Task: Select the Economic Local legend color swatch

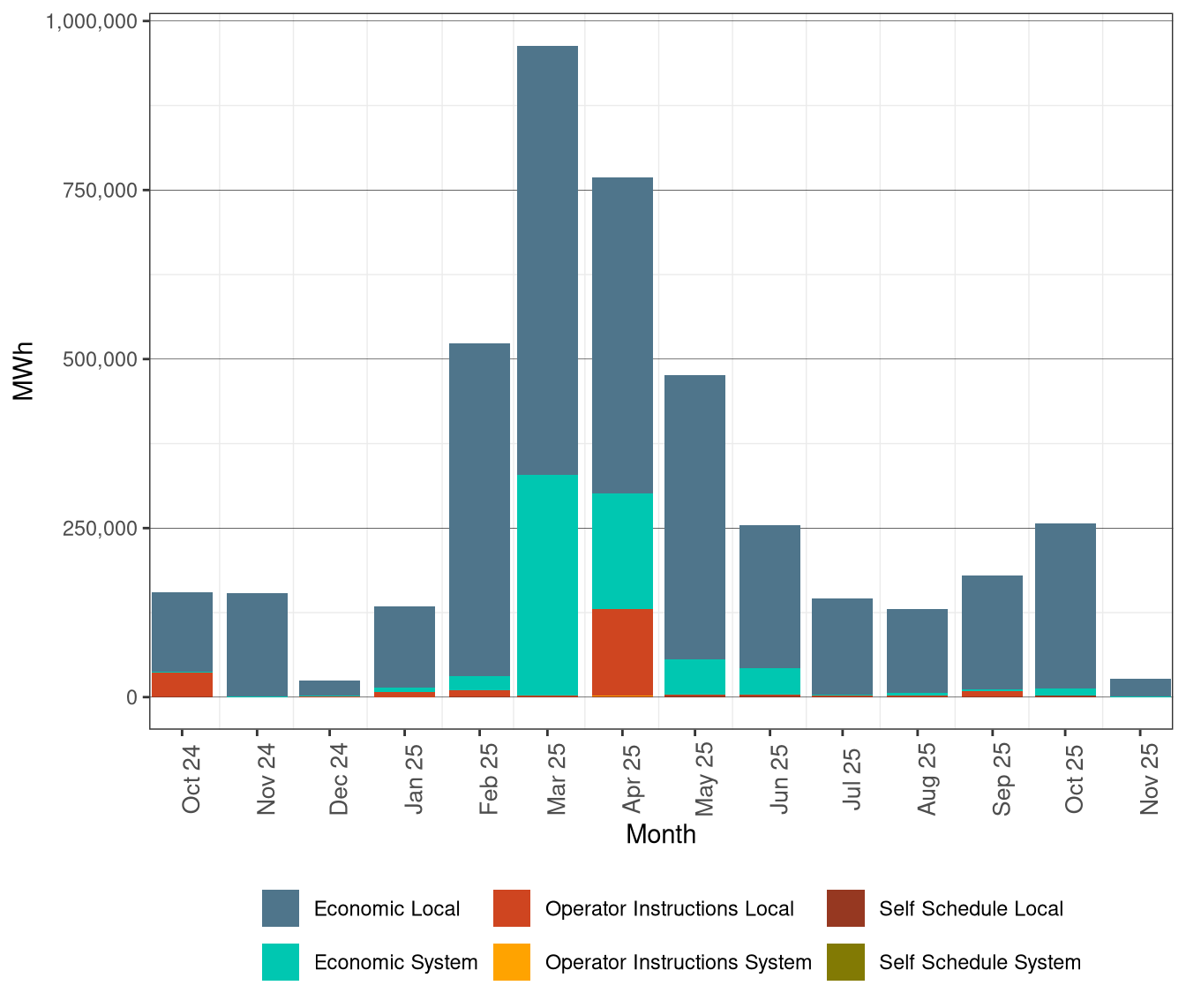Action: (281, 908)
